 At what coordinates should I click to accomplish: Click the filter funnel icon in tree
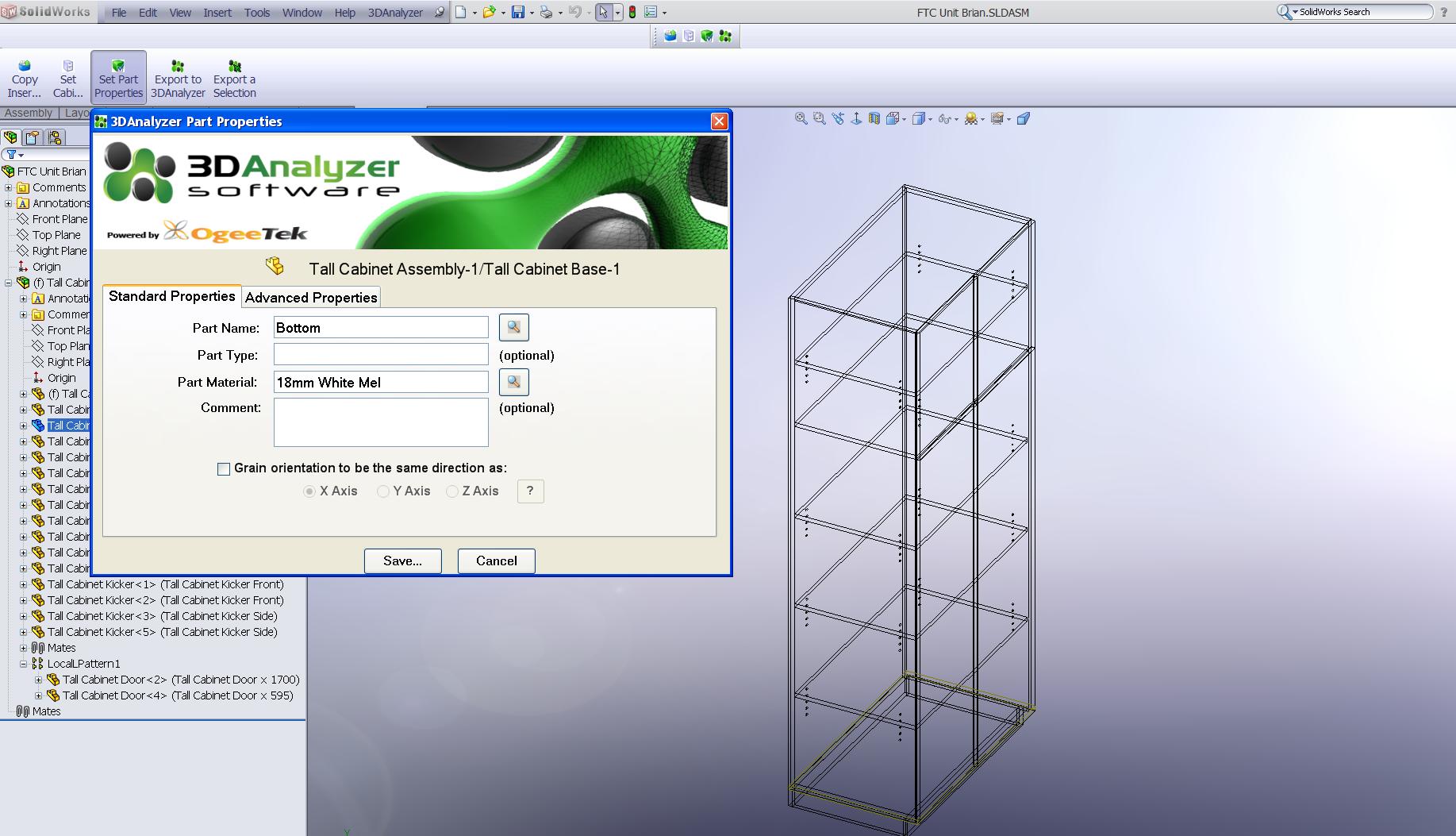point(11,155)
